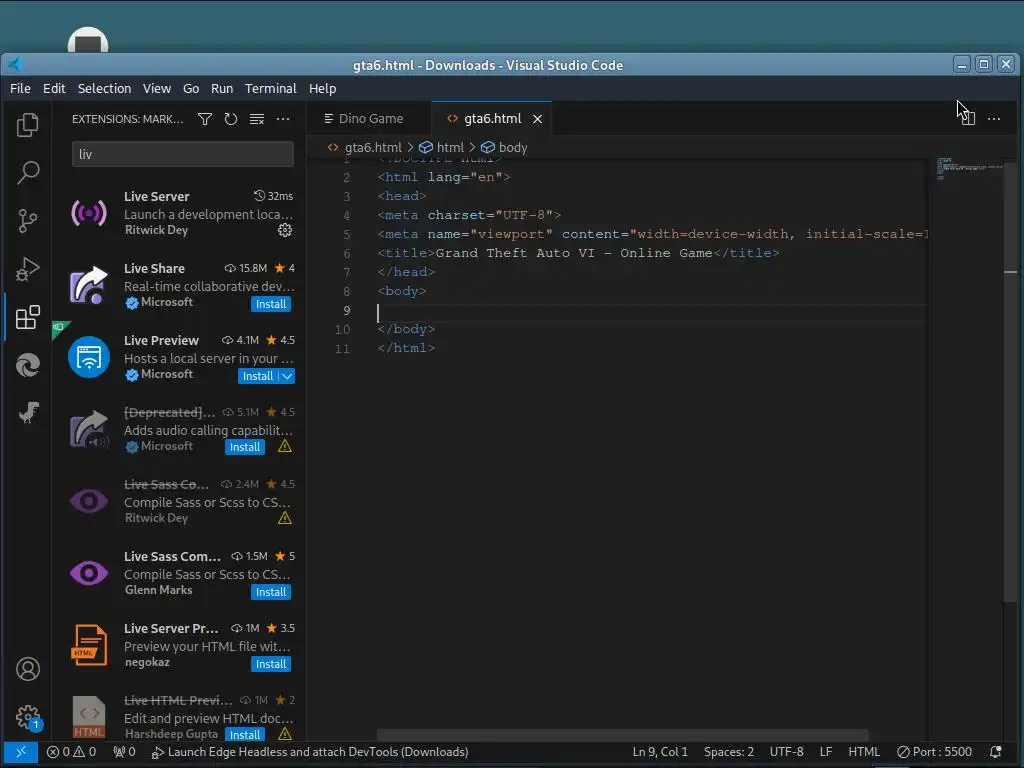Filter extensions with the funnel icon
1024x768 pixels.
tap(204, 119)
